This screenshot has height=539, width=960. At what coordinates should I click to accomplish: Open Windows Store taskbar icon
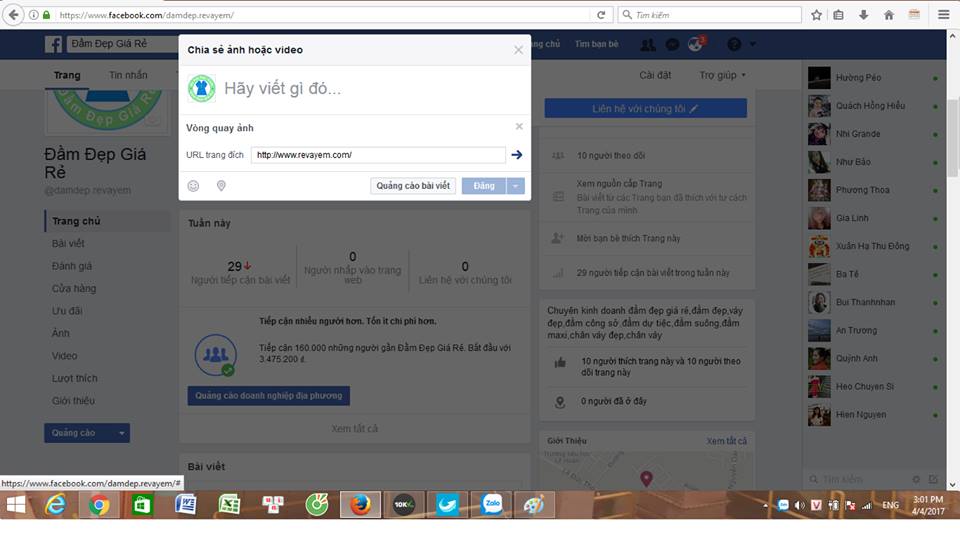point(142,505)
